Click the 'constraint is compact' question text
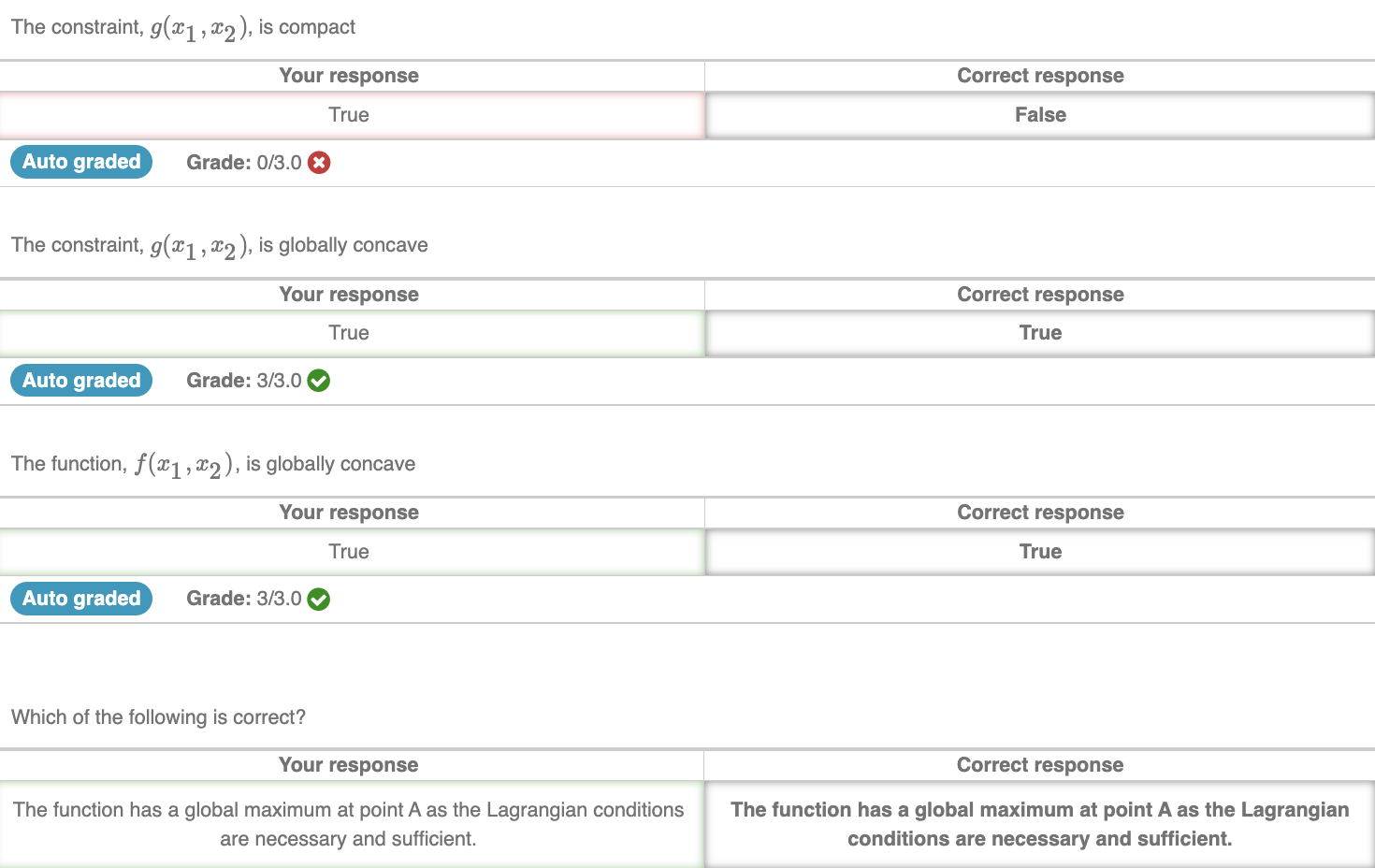The image size is (1375, 868). [183, 28]
